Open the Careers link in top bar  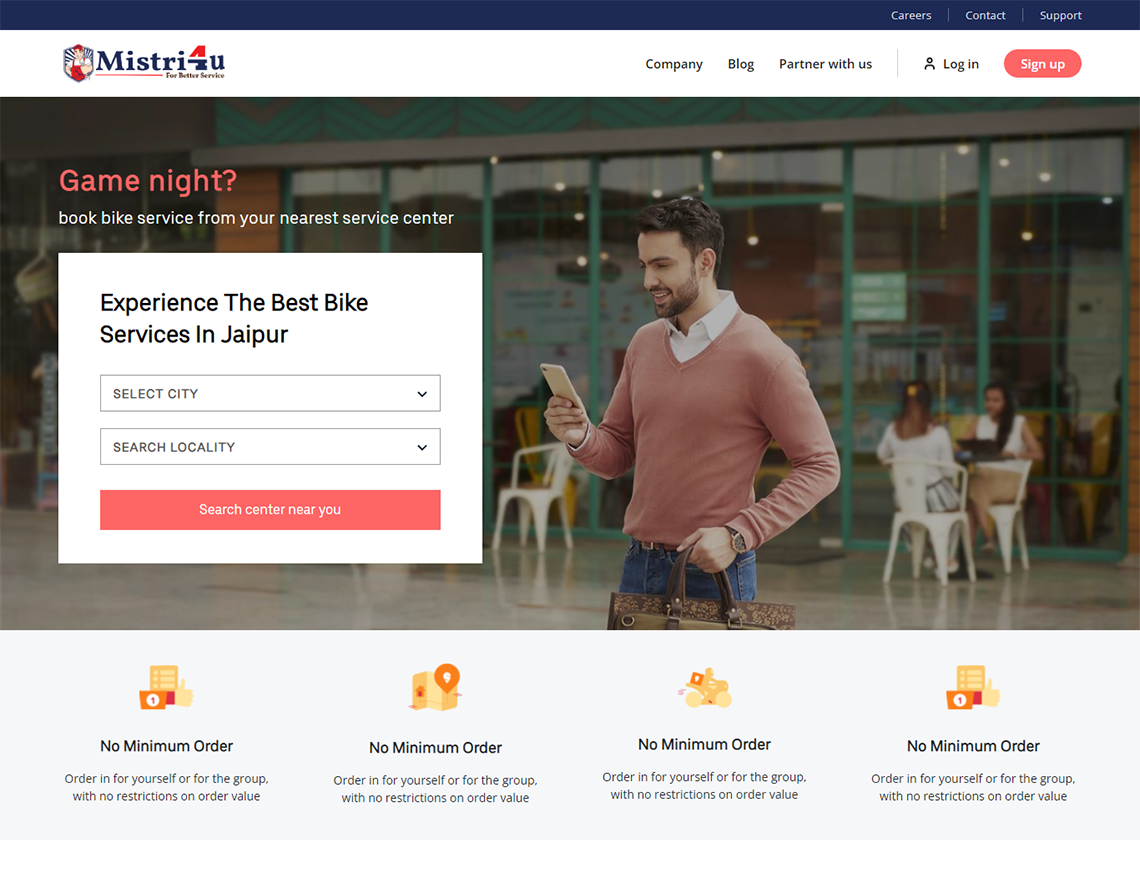(x=911, y=15)
